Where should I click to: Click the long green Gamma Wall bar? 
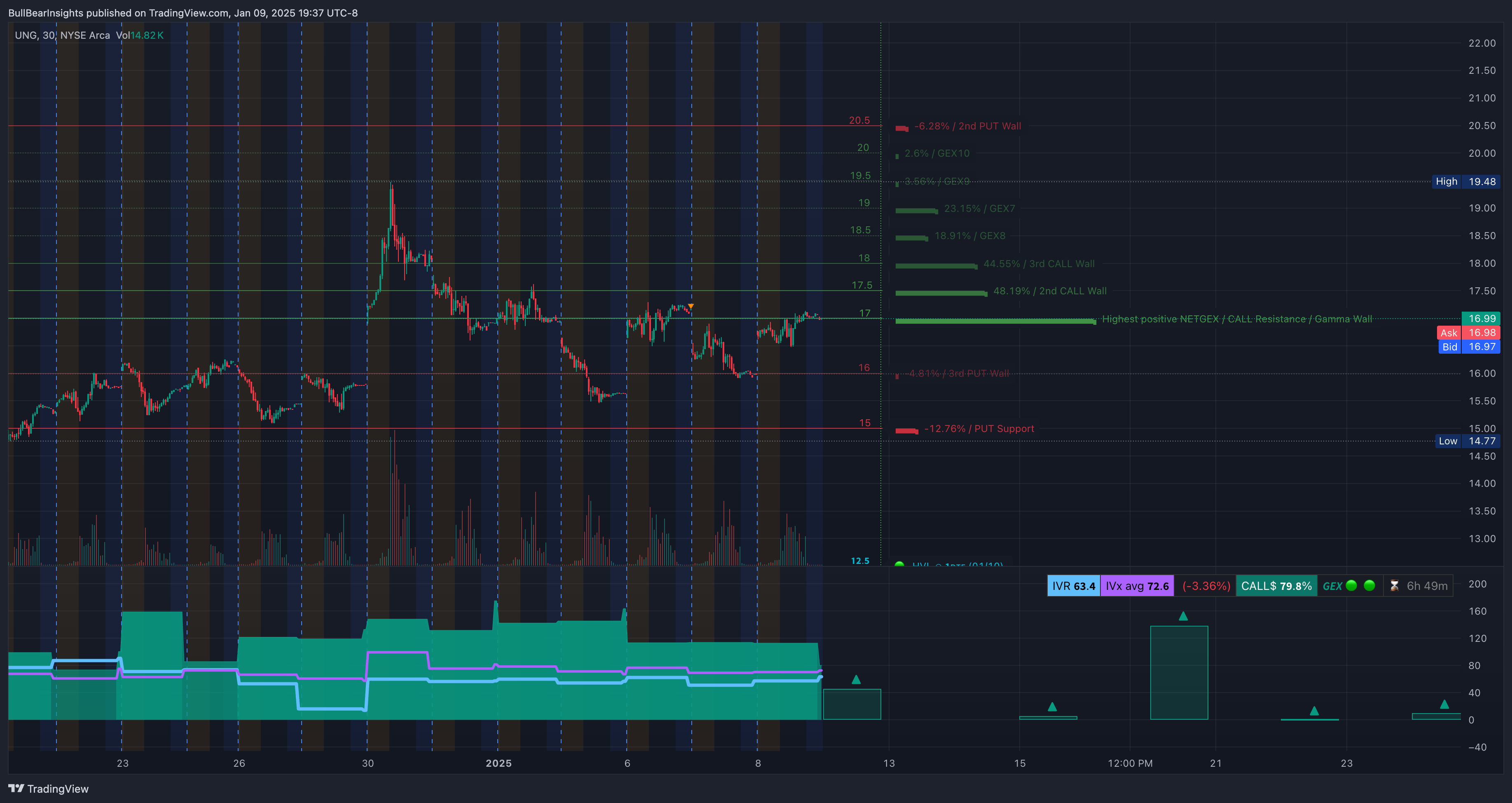[x=995, y=321]
